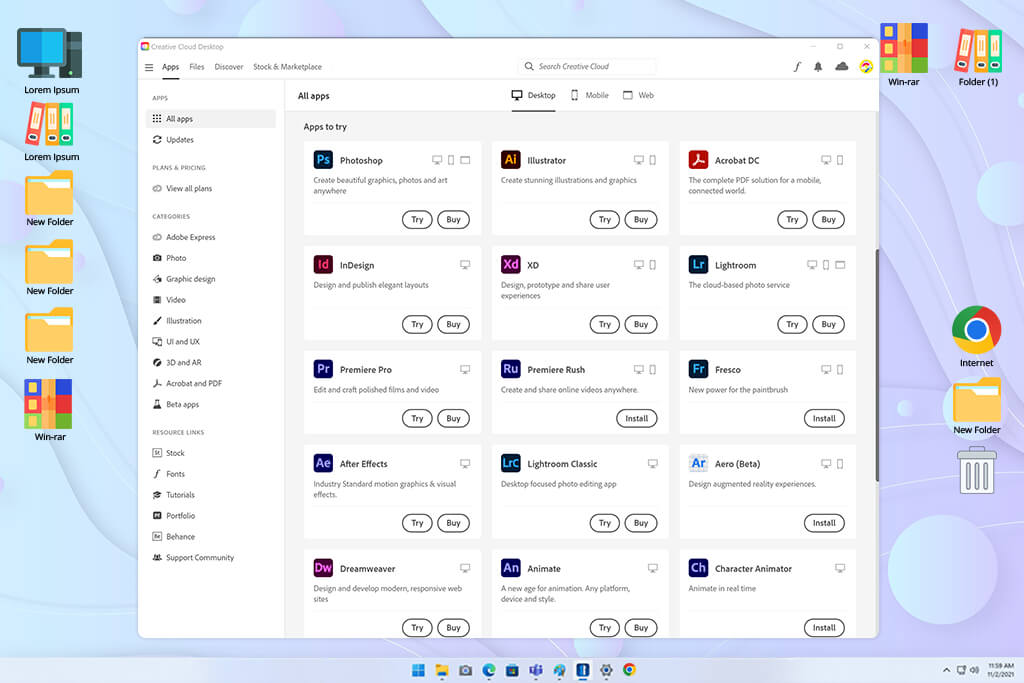Select the Mobile platform tab

pyautogui.click(x=590, y=95)
